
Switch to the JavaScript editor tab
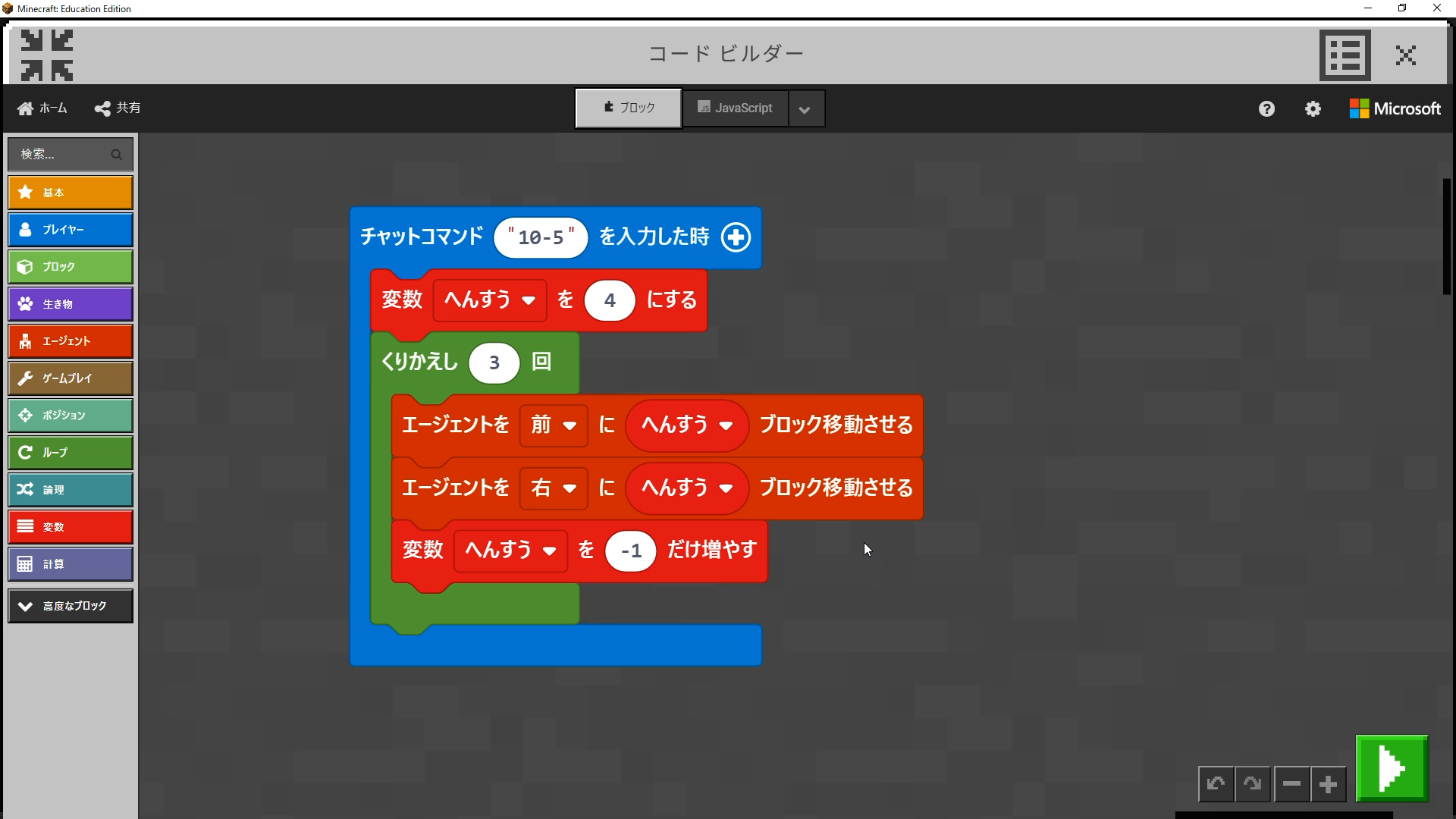tap(735, 108)
